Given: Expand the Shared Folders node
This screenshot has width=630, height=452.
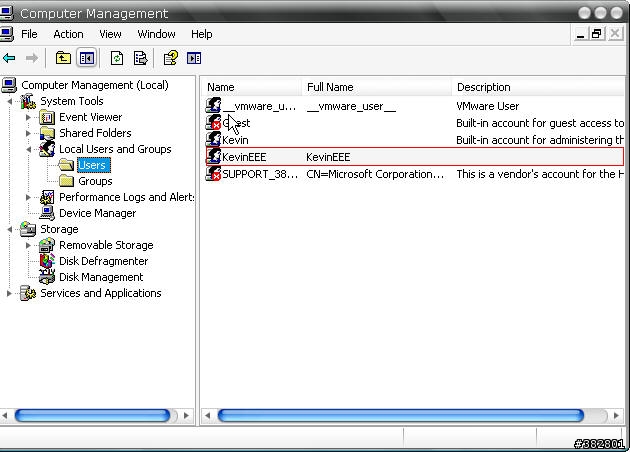Looking at the screenshot, I should [28, 133].
